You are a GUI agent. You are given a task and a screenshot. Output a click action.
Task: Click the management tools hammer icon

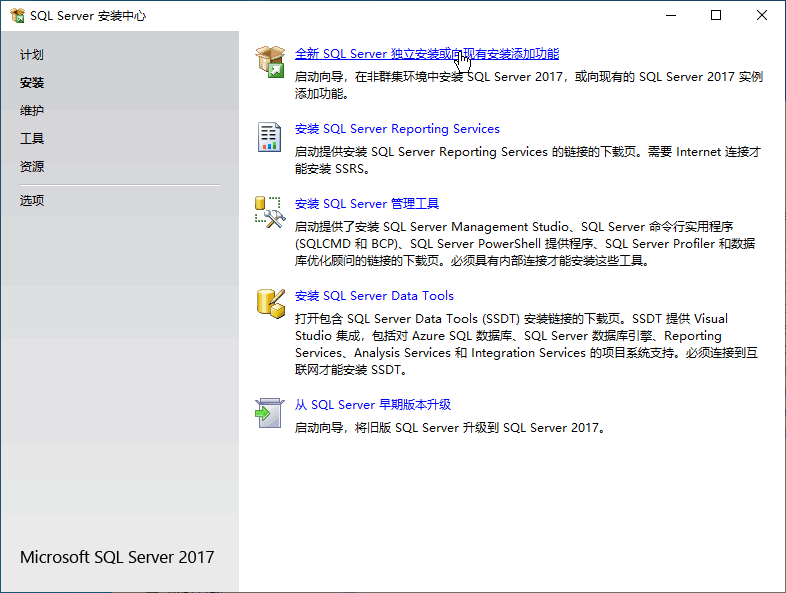click(270, 212)
